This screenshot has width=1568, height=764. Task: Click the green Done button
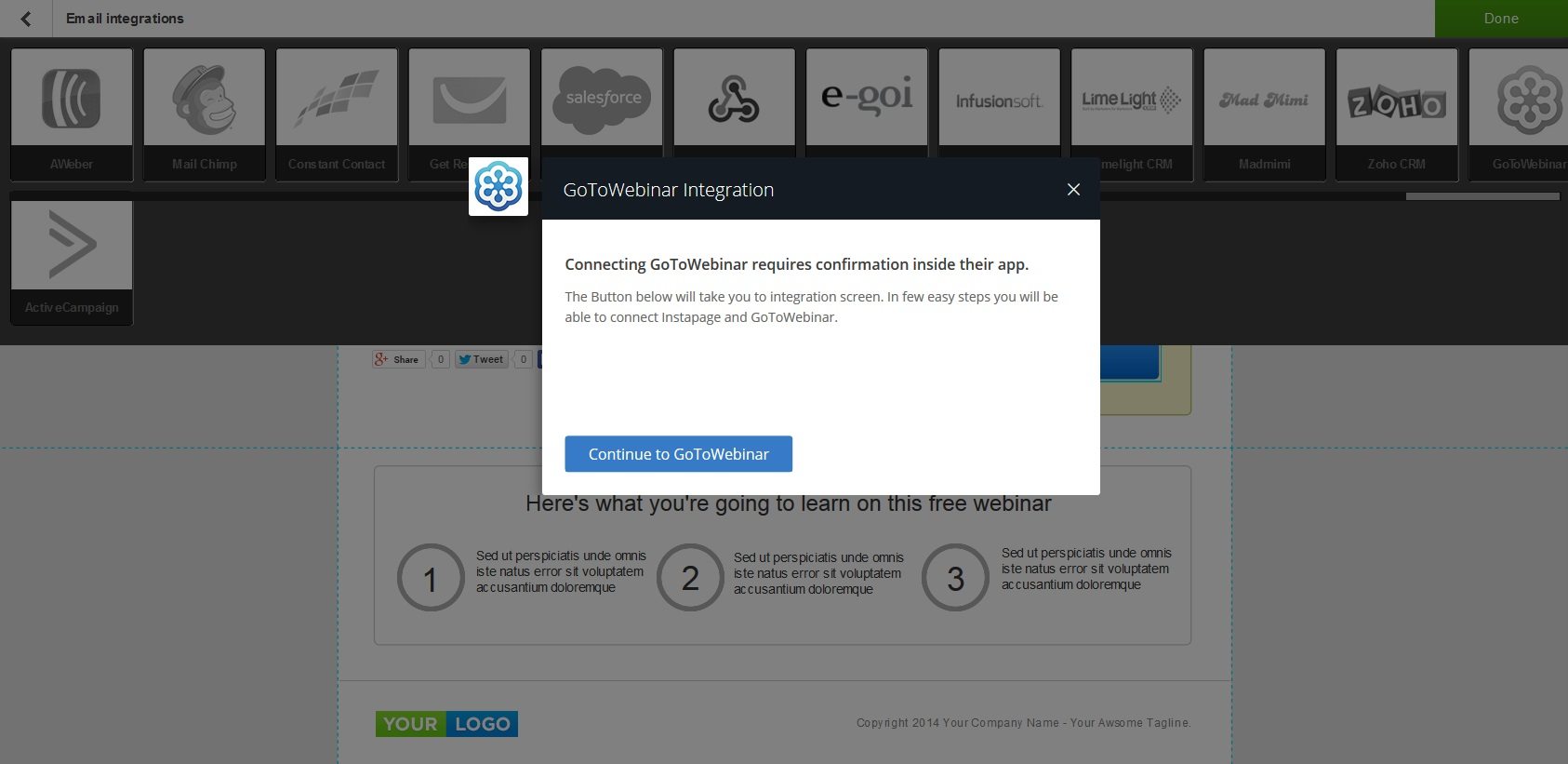point(1501,19)
